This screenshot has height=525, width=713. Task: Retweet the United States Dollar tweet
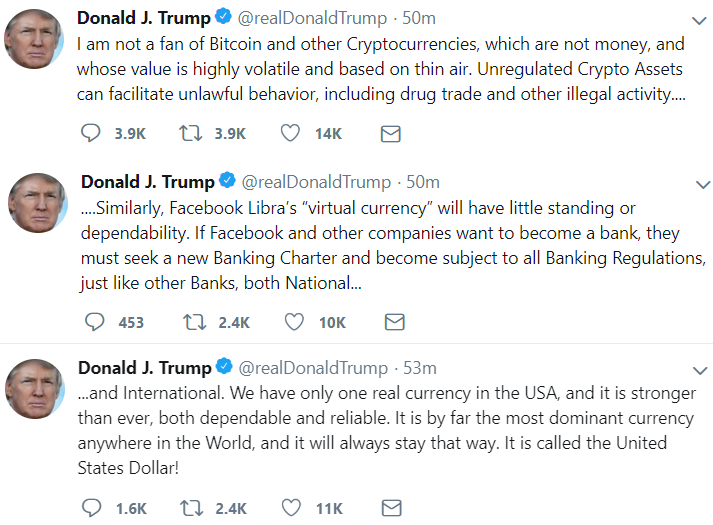[191, 508]
